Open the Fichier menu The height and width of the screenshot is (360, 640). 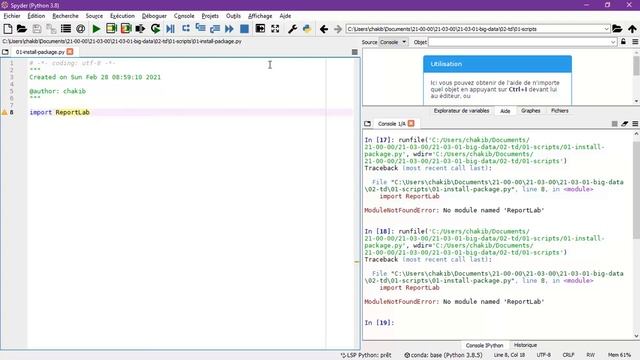point(12,16)
